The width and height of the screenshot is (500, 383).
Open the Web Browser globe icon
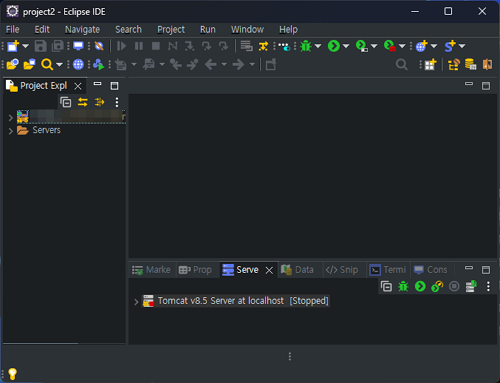[x=78, y=64]
